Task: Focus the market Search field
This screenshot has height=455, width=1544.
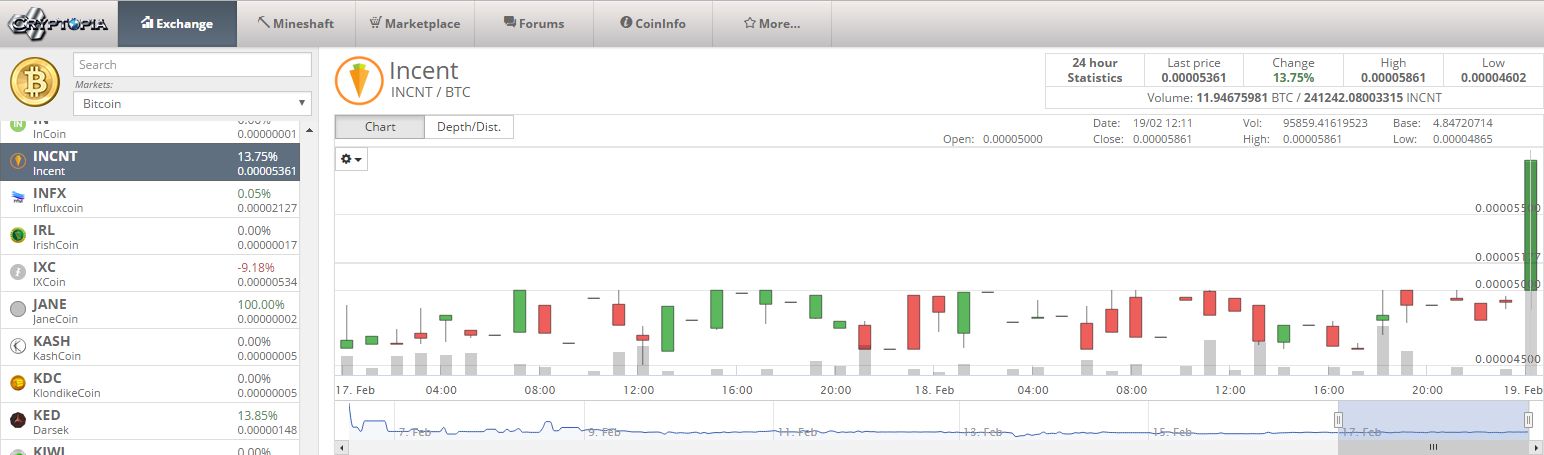Action: [192, 65]
